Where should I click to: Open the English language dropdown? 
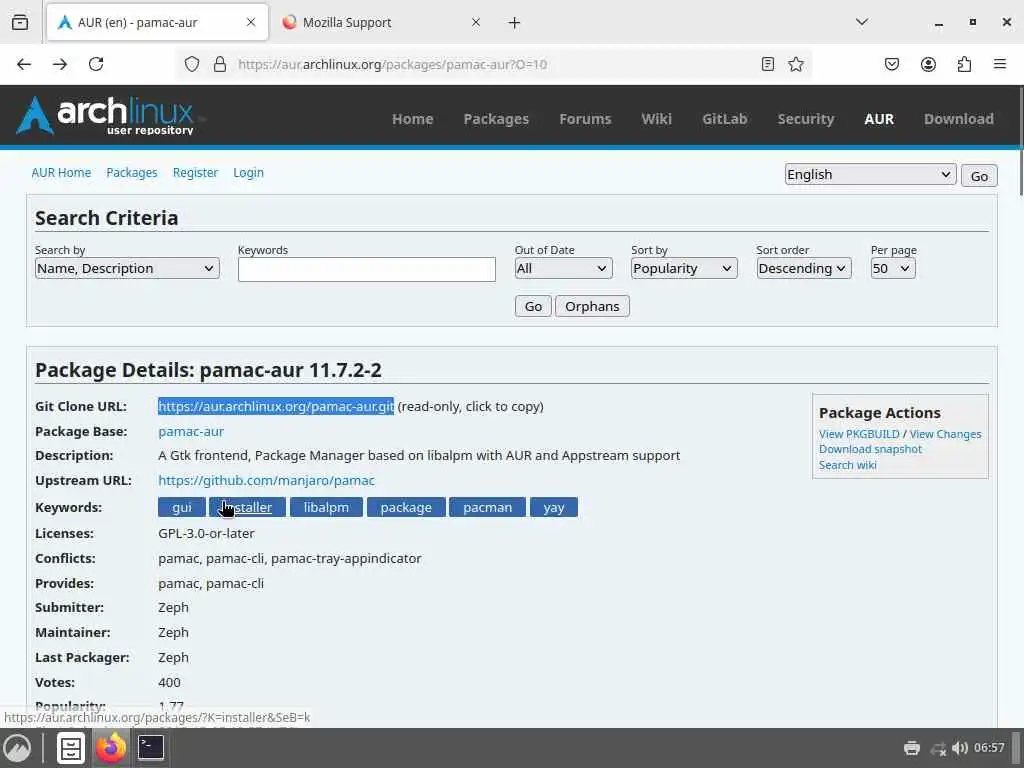pyautogui.click(x=870, y=174)
